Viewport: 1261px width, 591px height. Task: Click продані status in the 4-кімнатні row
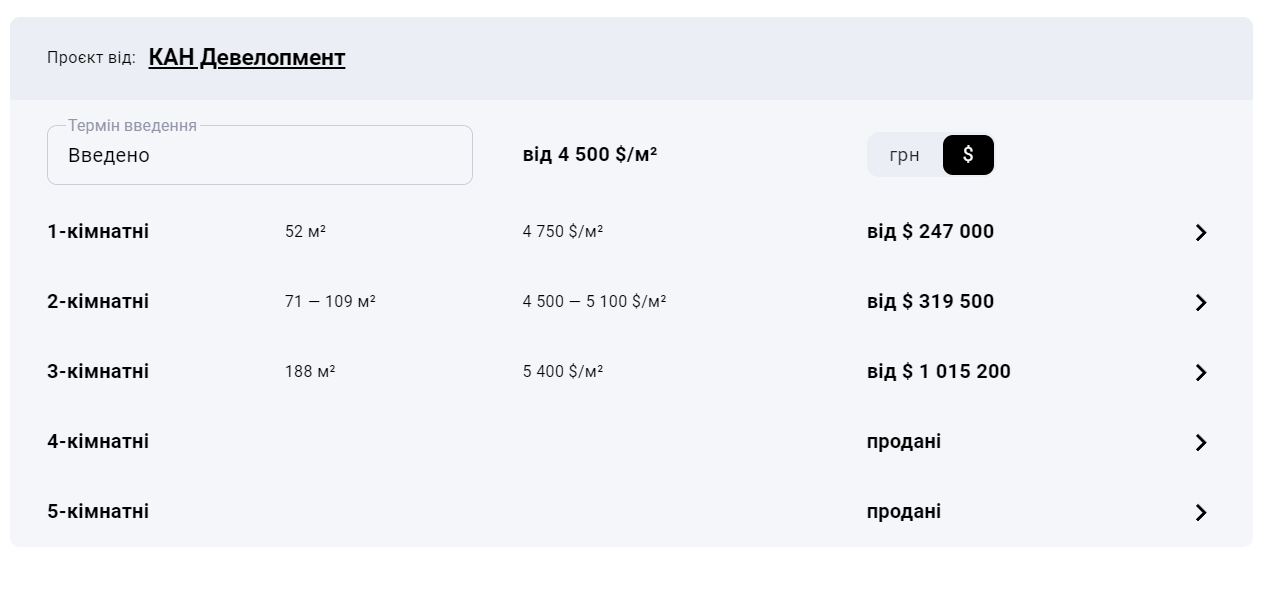click(x=903, y=442)
